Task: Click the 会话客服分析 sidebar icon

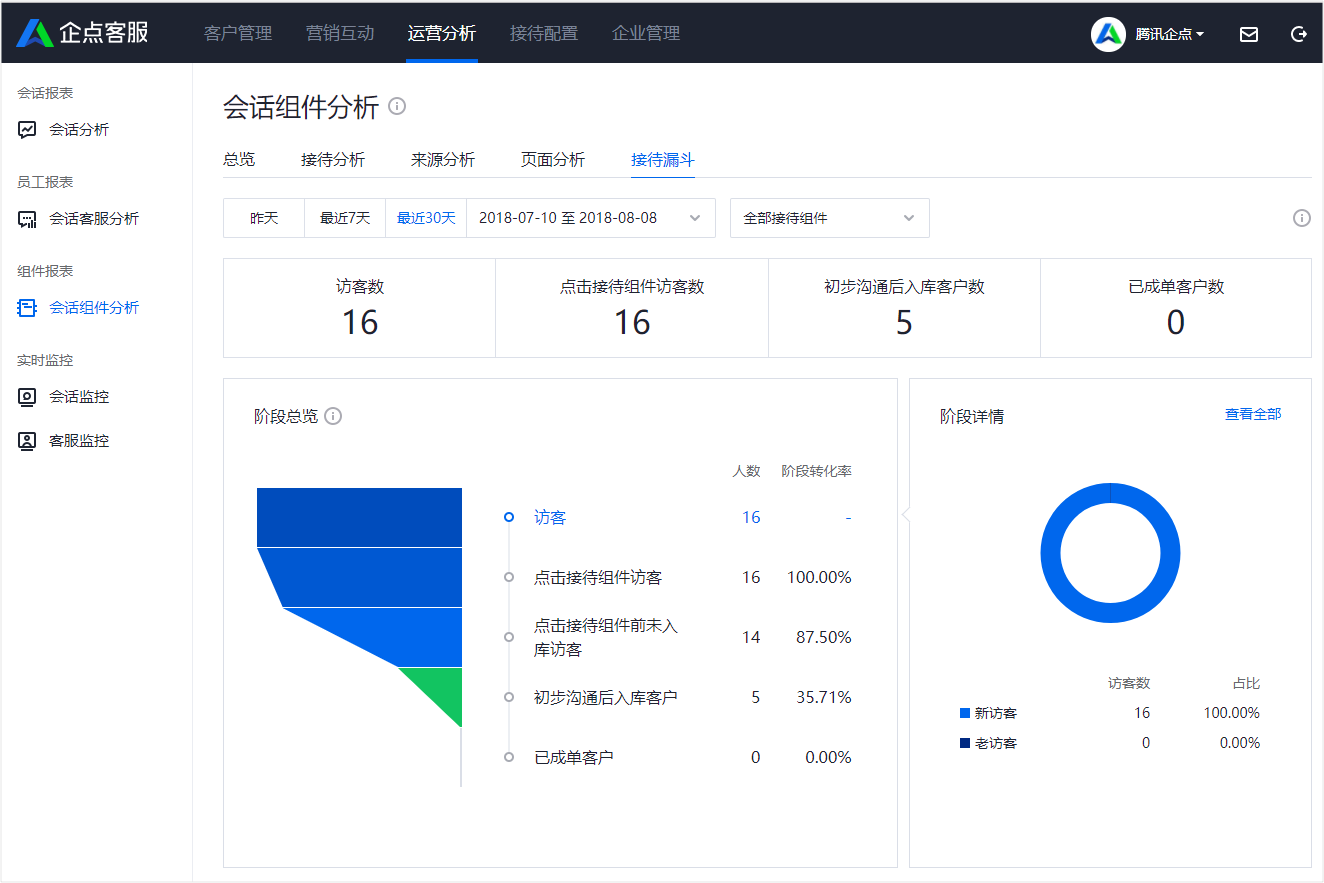Action: click(27, 219)
